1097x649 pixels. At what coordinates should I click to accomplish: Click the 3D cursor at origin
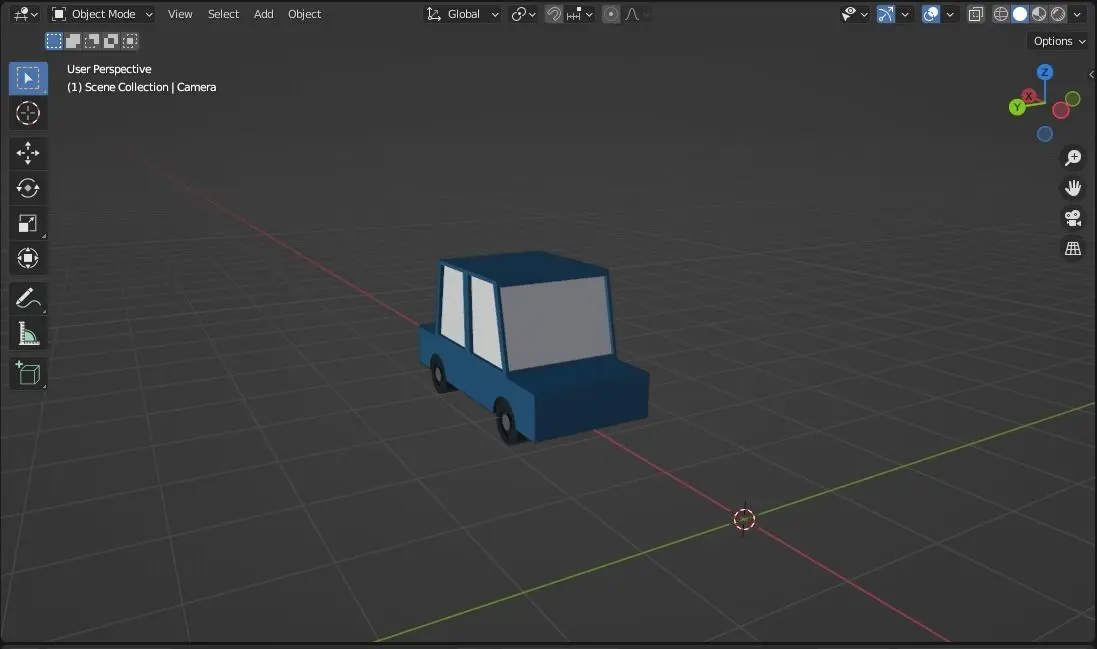(x=744, y=519)
